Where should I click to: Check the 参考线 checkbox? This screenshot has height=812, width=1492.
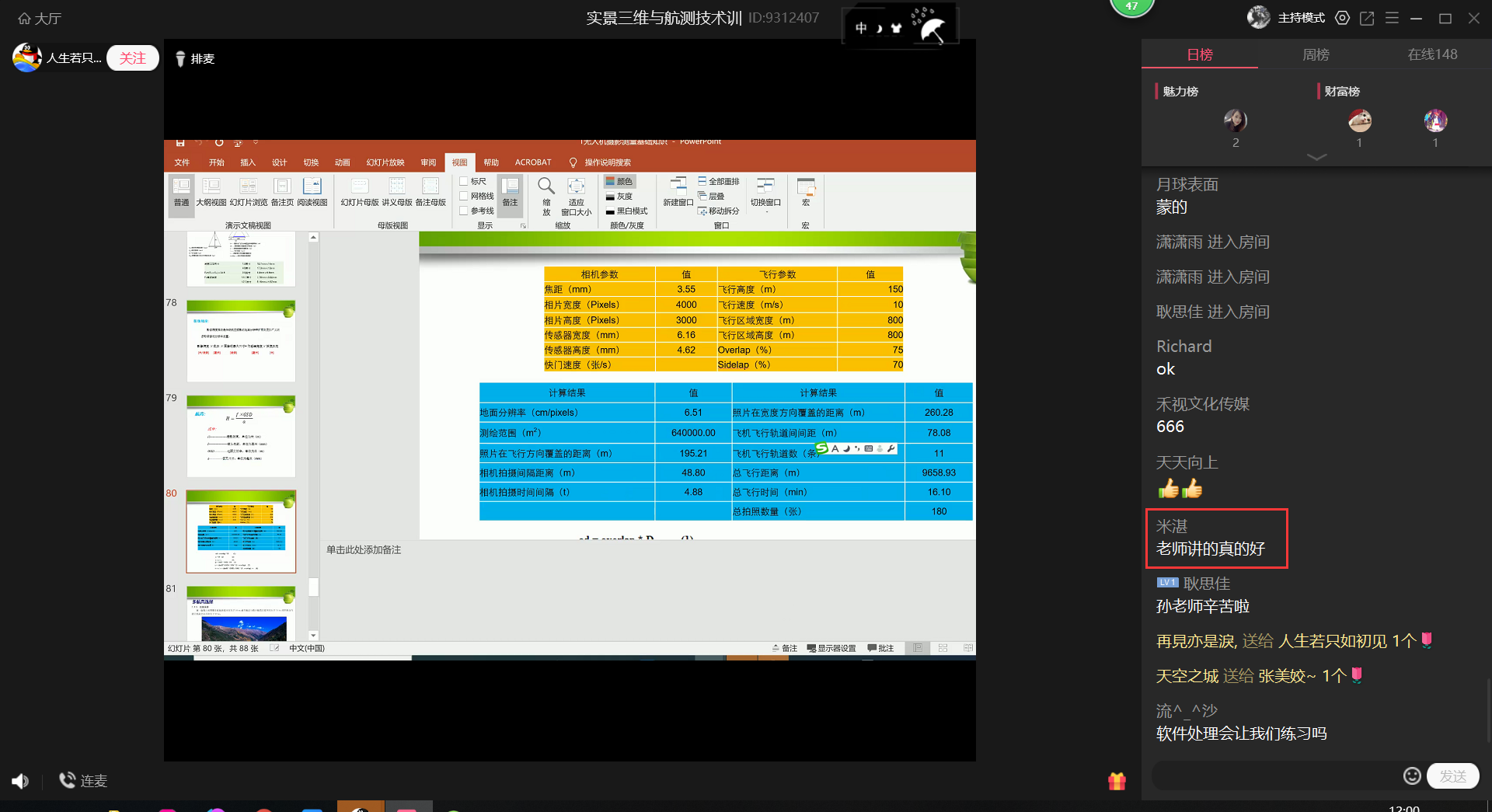[x=464, y=211]
